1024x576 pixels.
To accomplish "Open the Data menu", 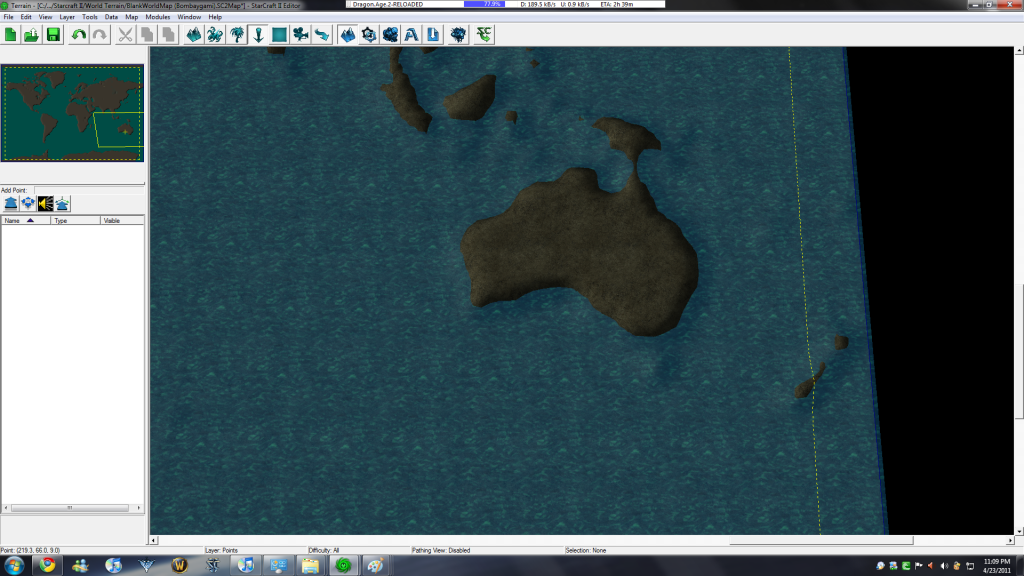I will (x=112, y=17).
